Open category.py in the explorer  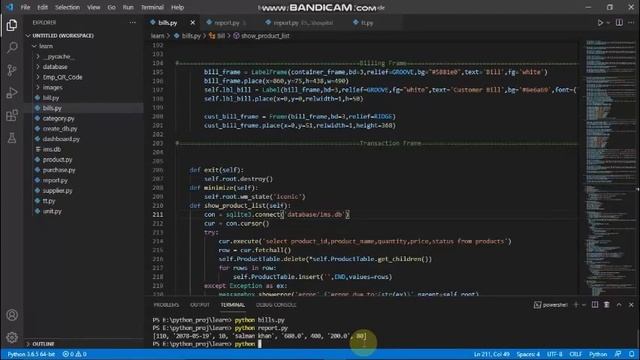58,118
